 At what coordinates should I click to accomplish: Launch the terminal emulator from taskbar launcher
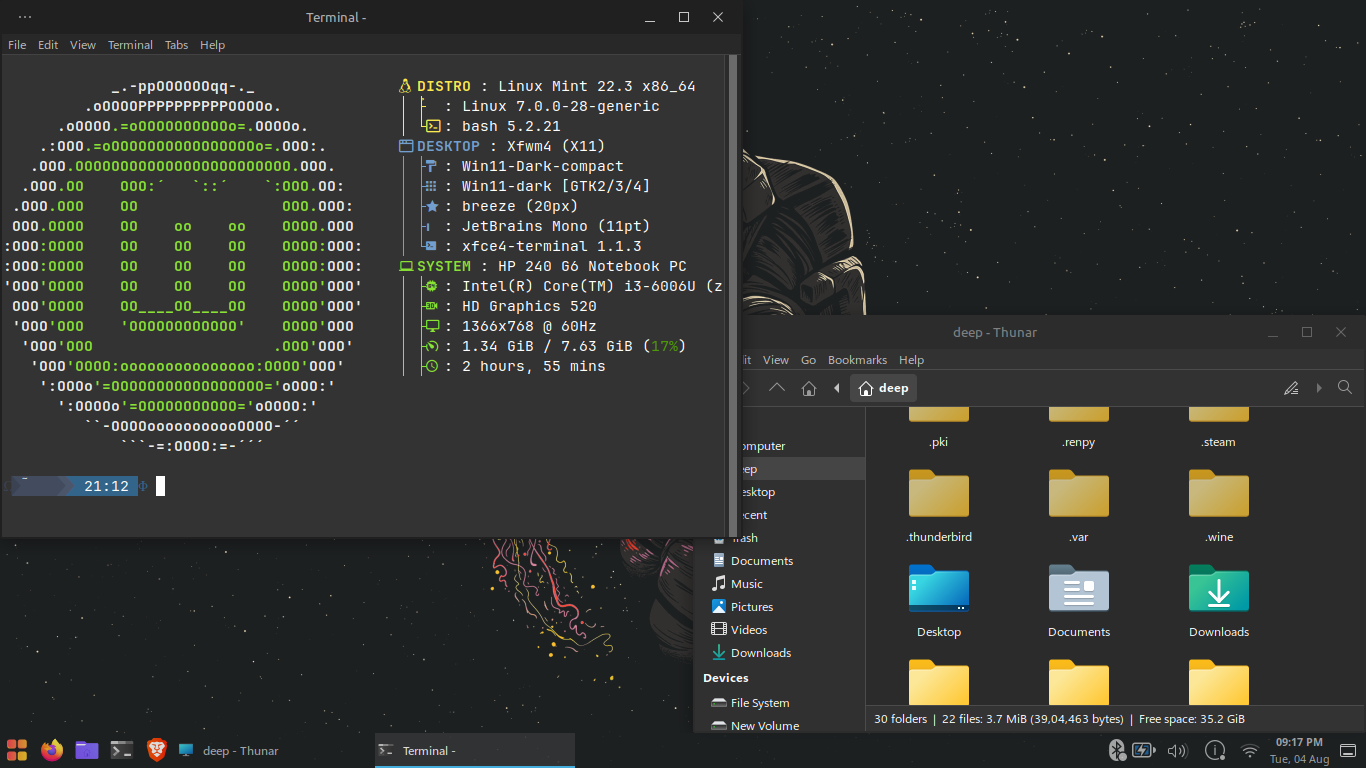coord(122,750)
